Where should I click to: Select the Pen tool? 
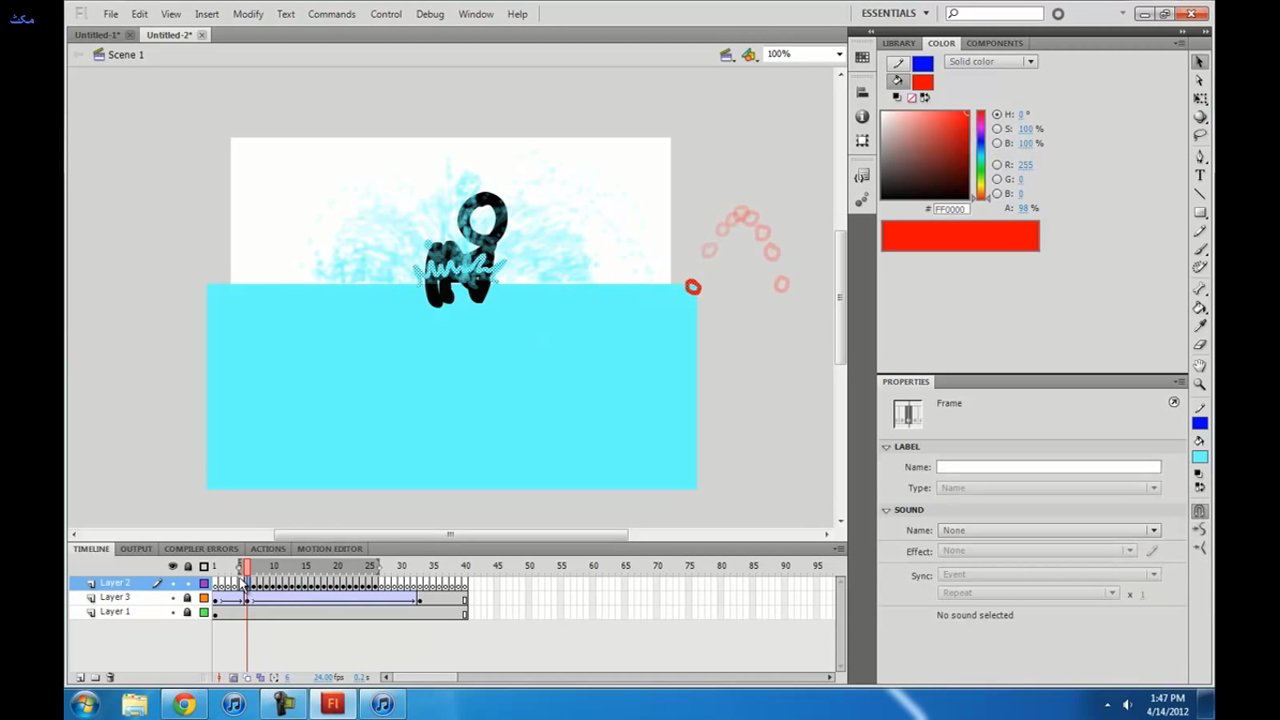coord(1200,157)
